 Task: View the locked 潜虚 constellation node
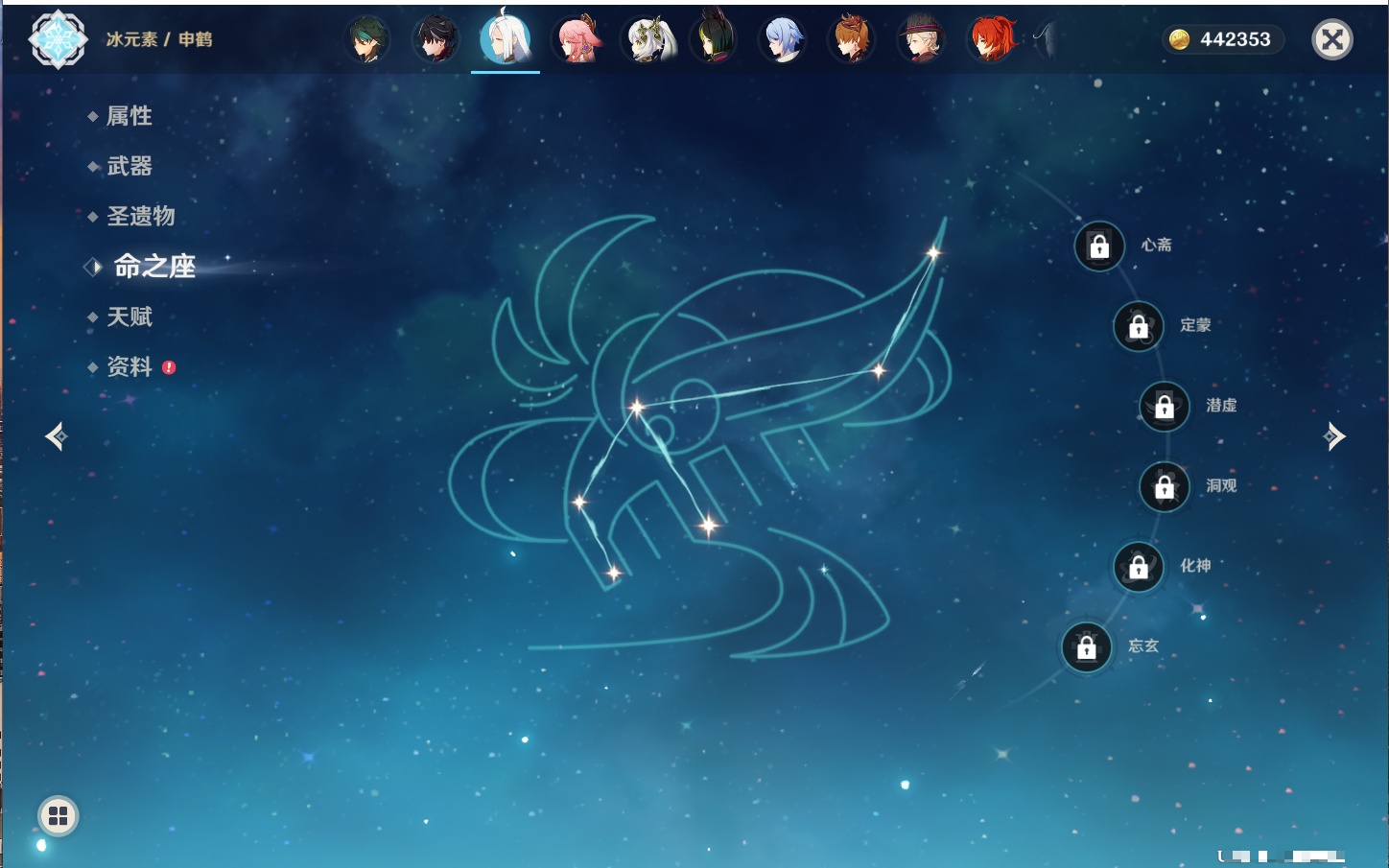click(x=1165, y=407)
